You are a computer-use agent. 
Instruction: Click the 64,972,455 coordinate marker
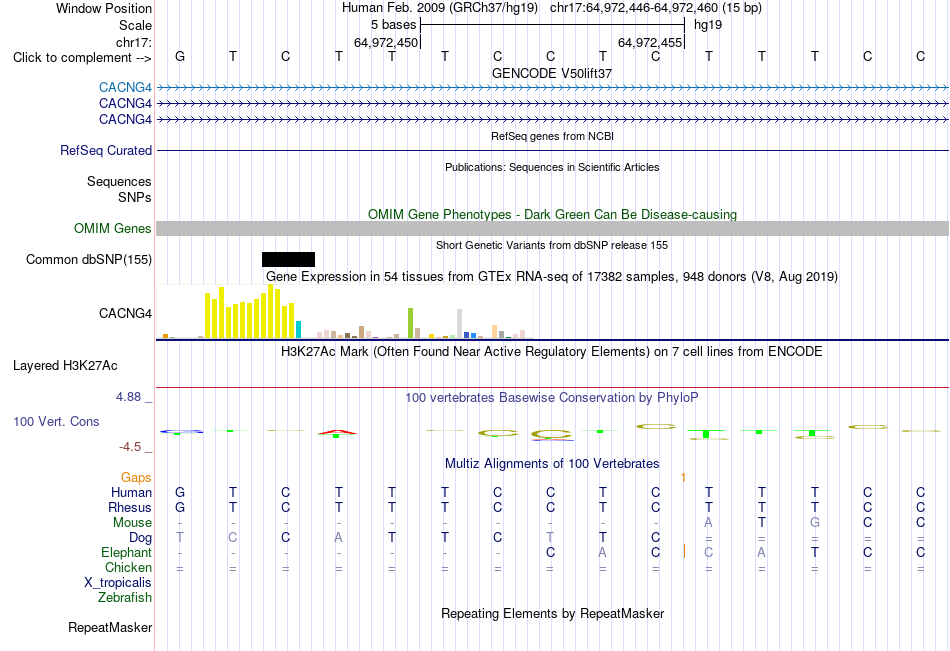pyautogui.click(x=650, y=42)
